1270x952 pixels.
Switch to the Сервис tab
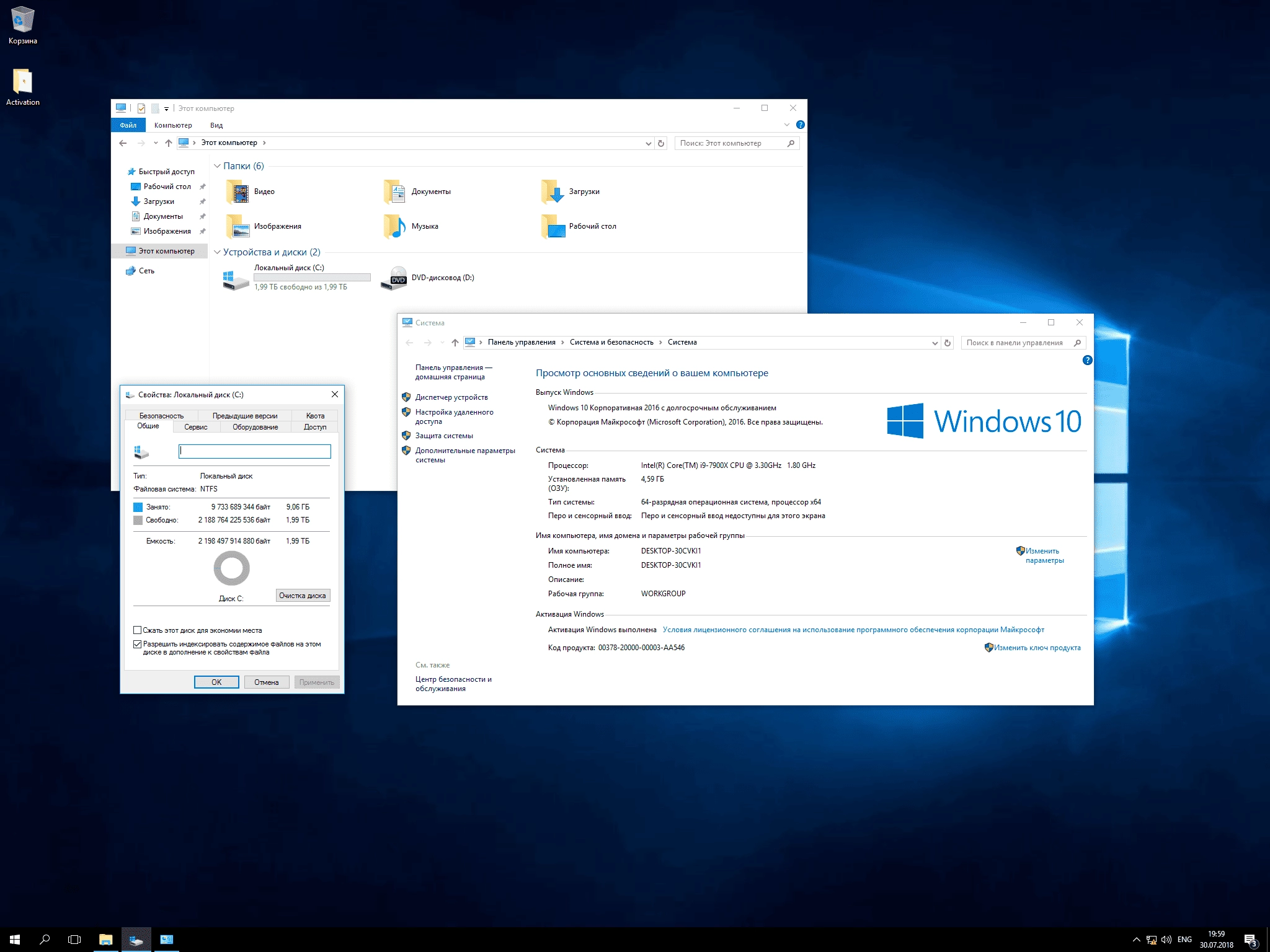[195, 427]
